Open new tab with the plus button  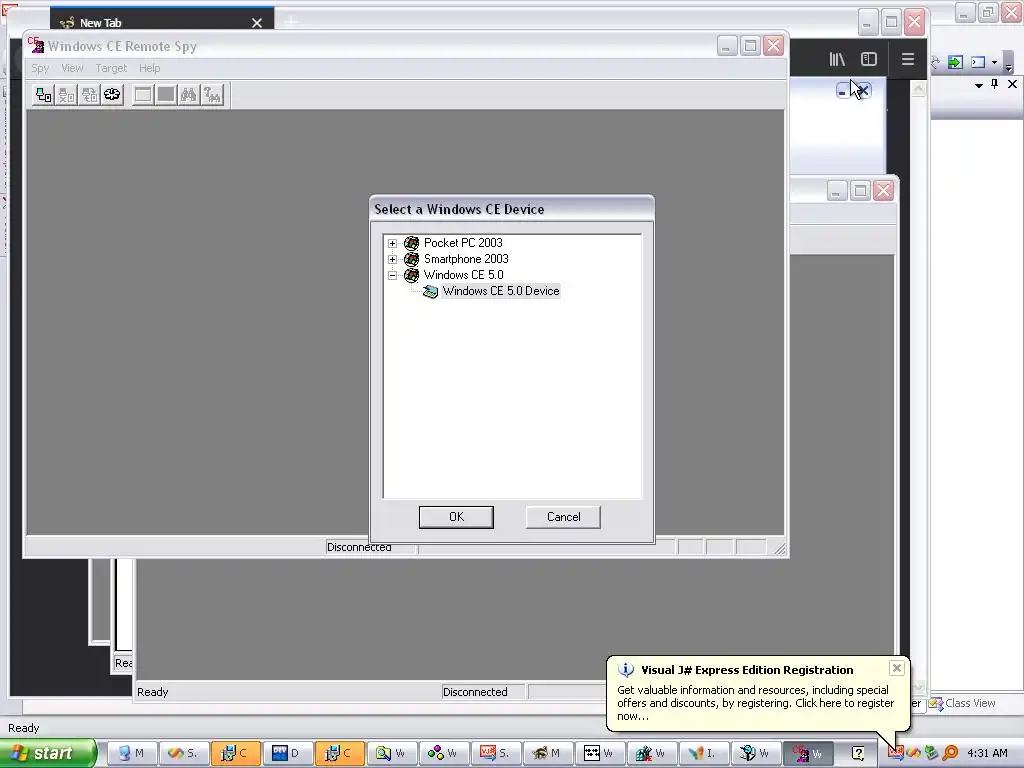[x=291, y=22]
